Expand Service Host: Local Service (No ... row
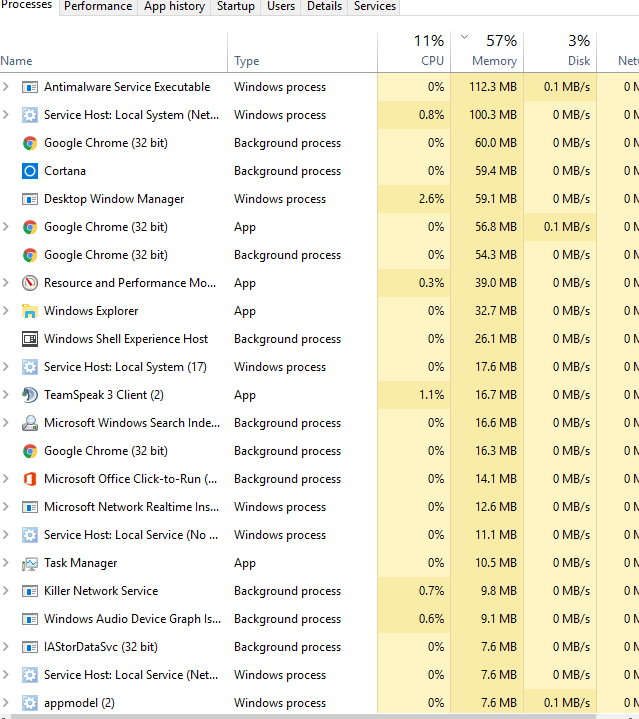The width and height of the screenshot is (639, 719). (x=6, y=534)
